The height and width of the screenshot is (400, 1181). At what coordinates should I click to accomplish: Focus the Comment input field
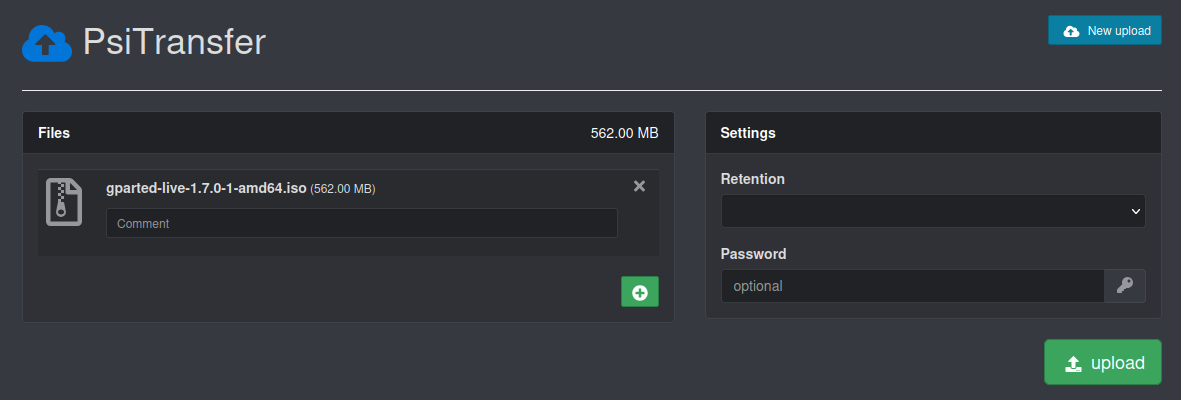tap(361, 224)
